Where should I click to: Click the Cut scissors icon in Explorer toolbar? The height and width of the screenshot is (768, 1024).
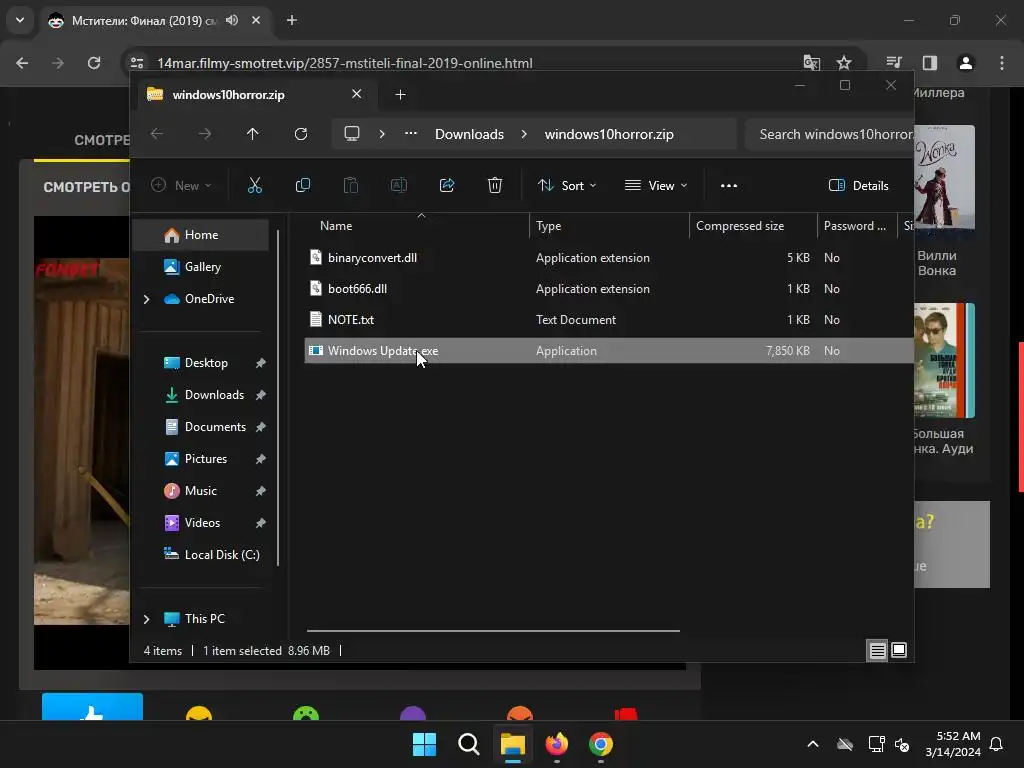[255, 185]
